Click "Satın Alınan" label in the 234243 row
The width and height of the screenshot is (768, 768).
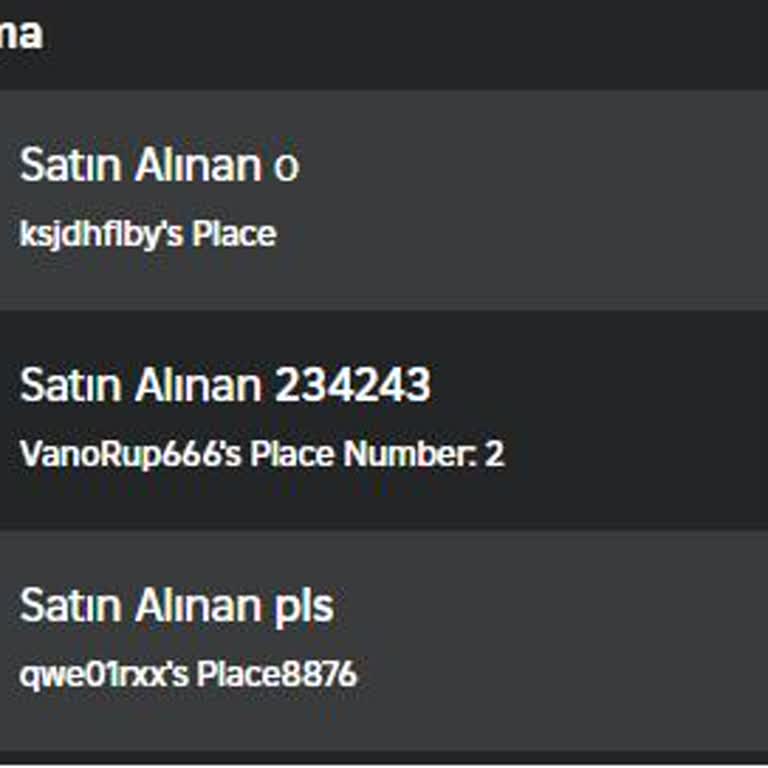(139, 386)
